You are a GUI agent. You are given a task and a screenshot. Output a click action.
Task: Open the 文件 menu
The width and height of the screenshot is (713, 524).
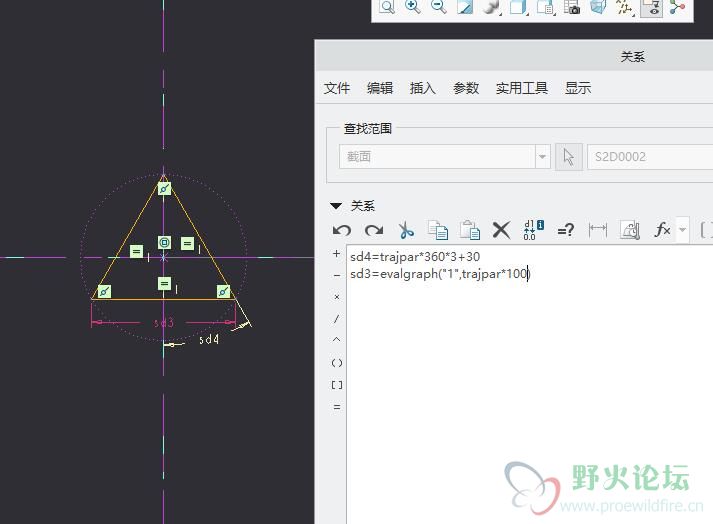(337, 88)
